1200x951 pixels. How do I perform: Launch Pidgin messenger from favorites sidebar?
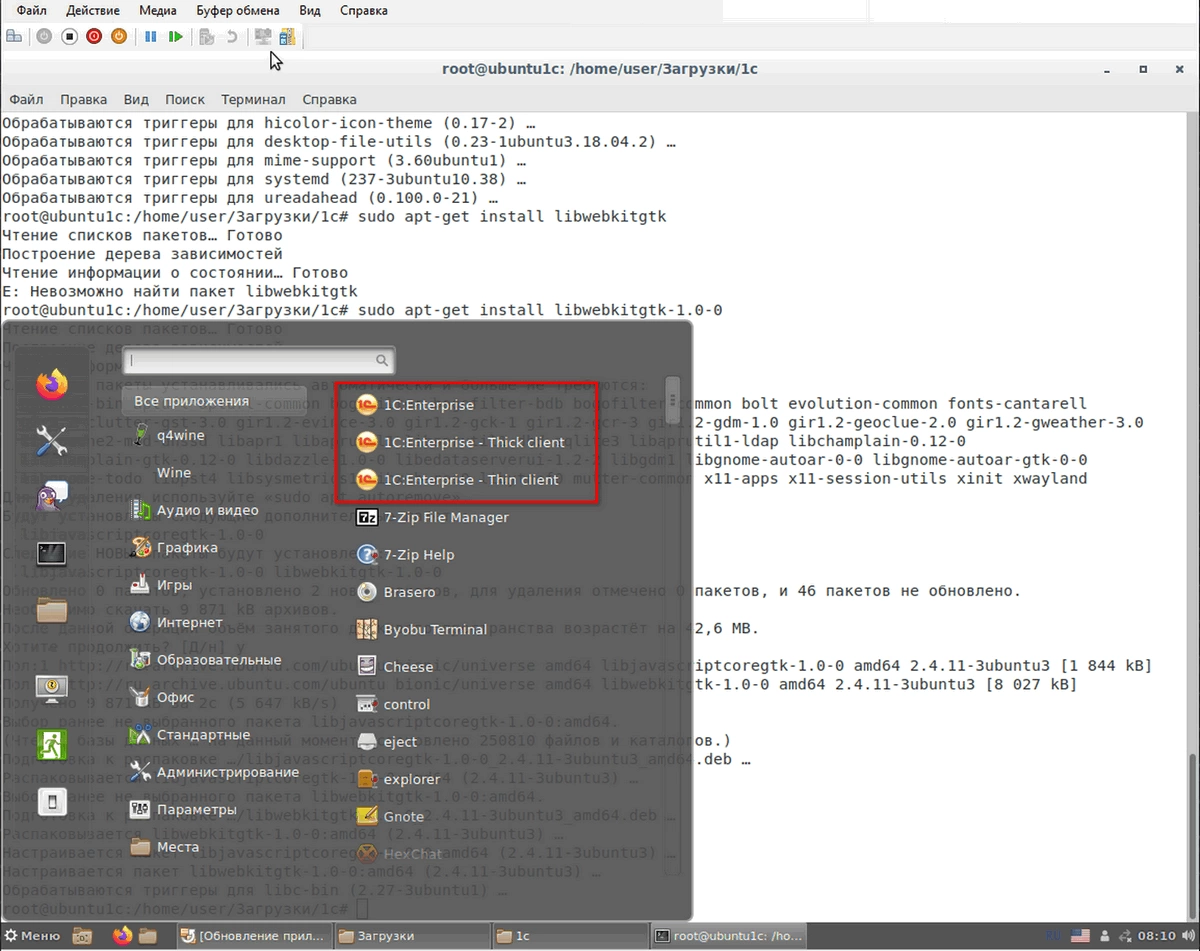coord(52,496)
